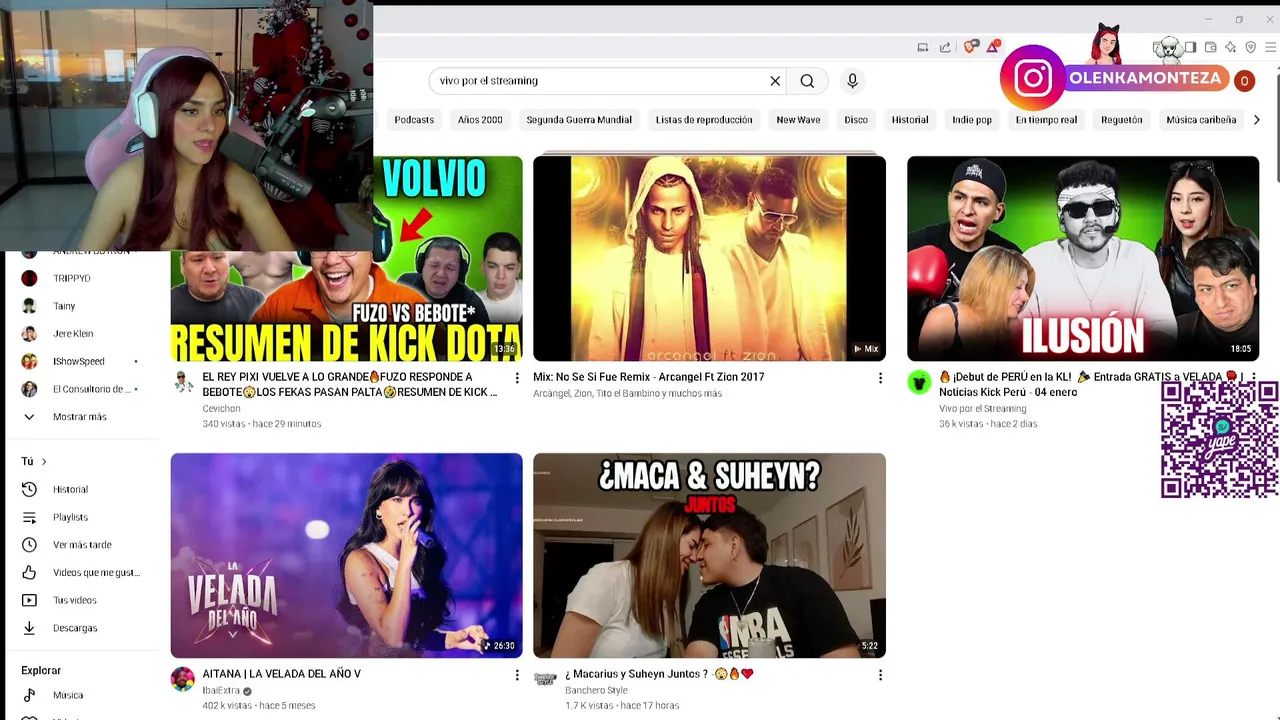The image size is (1280, 720).
Task: Open Ver más tarde in the sidebar
Action: 83,545
